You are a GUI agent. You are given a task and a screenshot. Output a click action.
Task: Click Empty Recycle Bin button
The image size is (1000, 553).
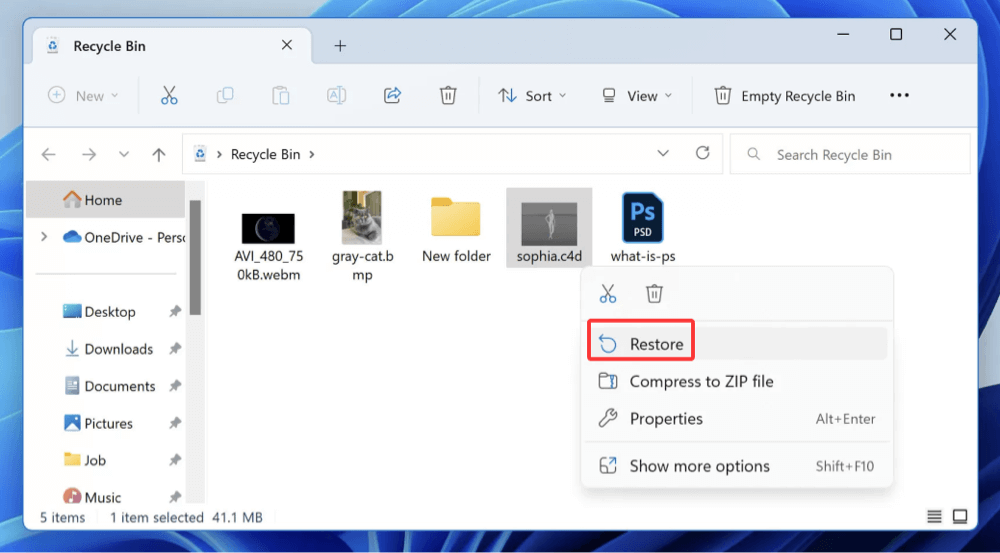(x=784, y=96)
